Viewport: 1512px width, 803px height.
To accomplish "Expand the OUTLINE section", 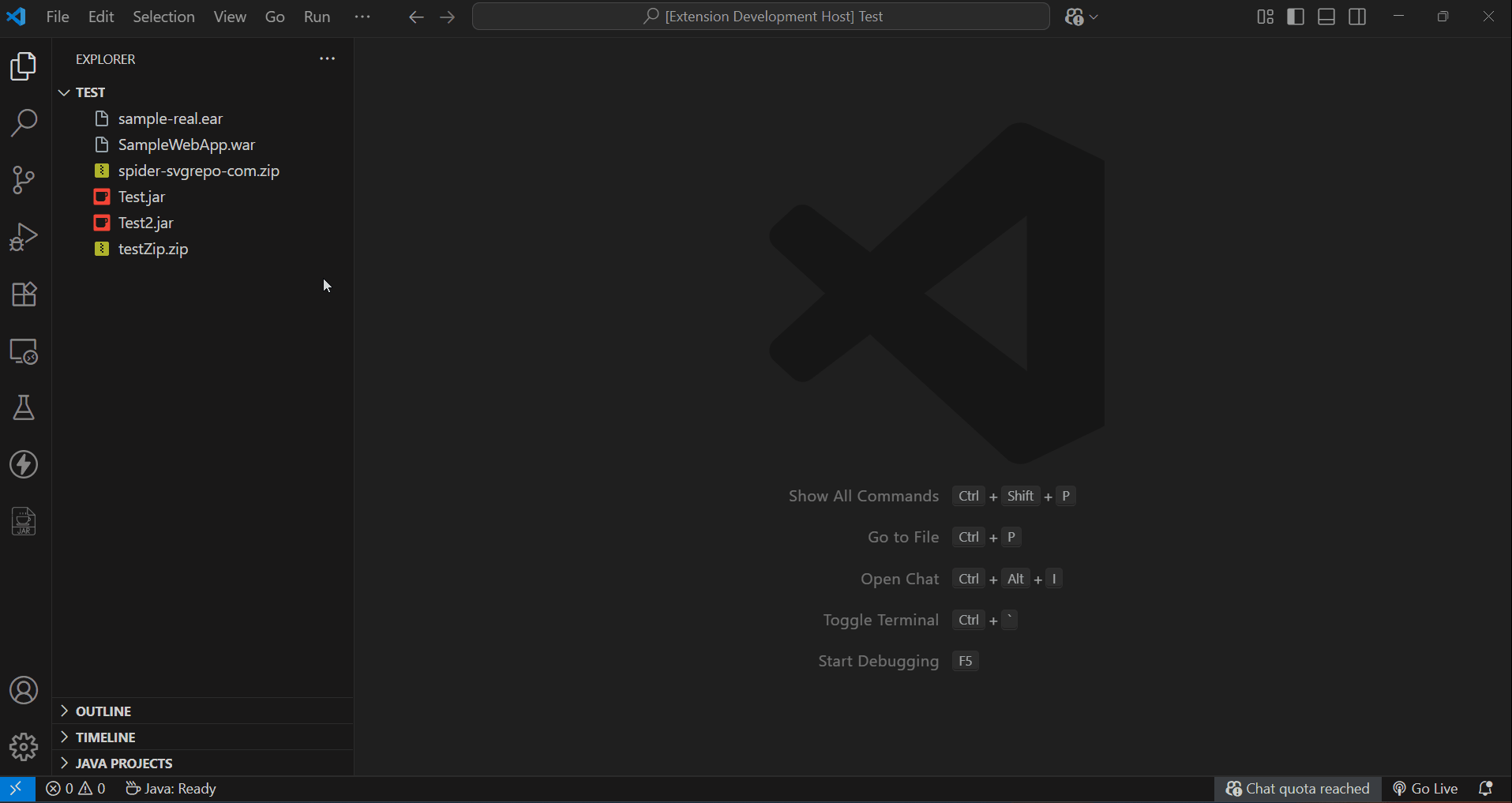I will [203, 711].
